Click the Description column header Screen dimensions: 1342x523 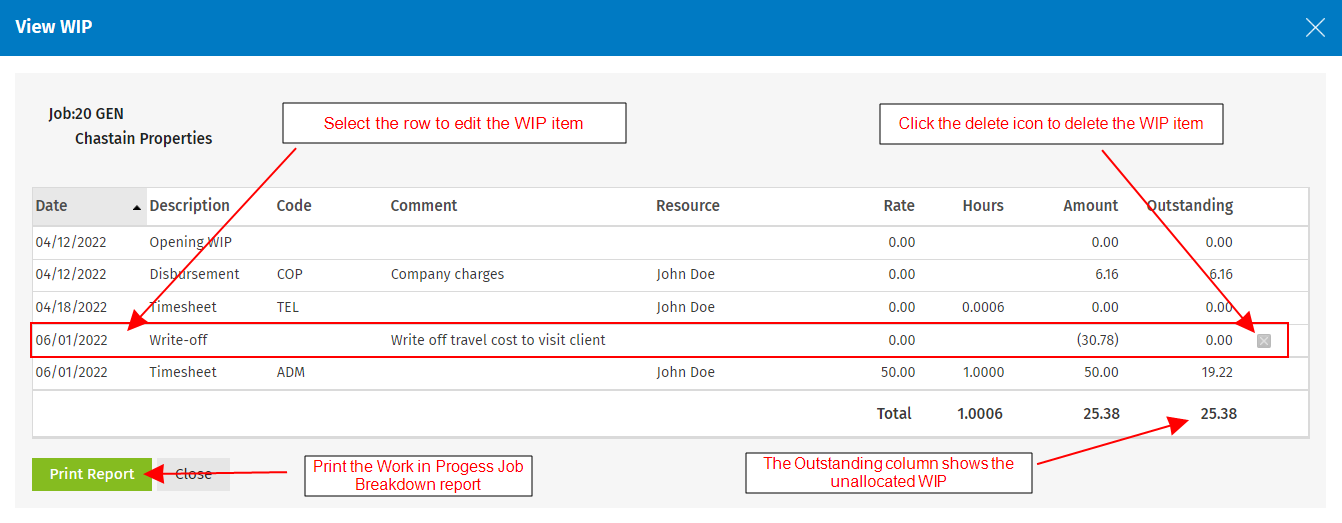189,206
